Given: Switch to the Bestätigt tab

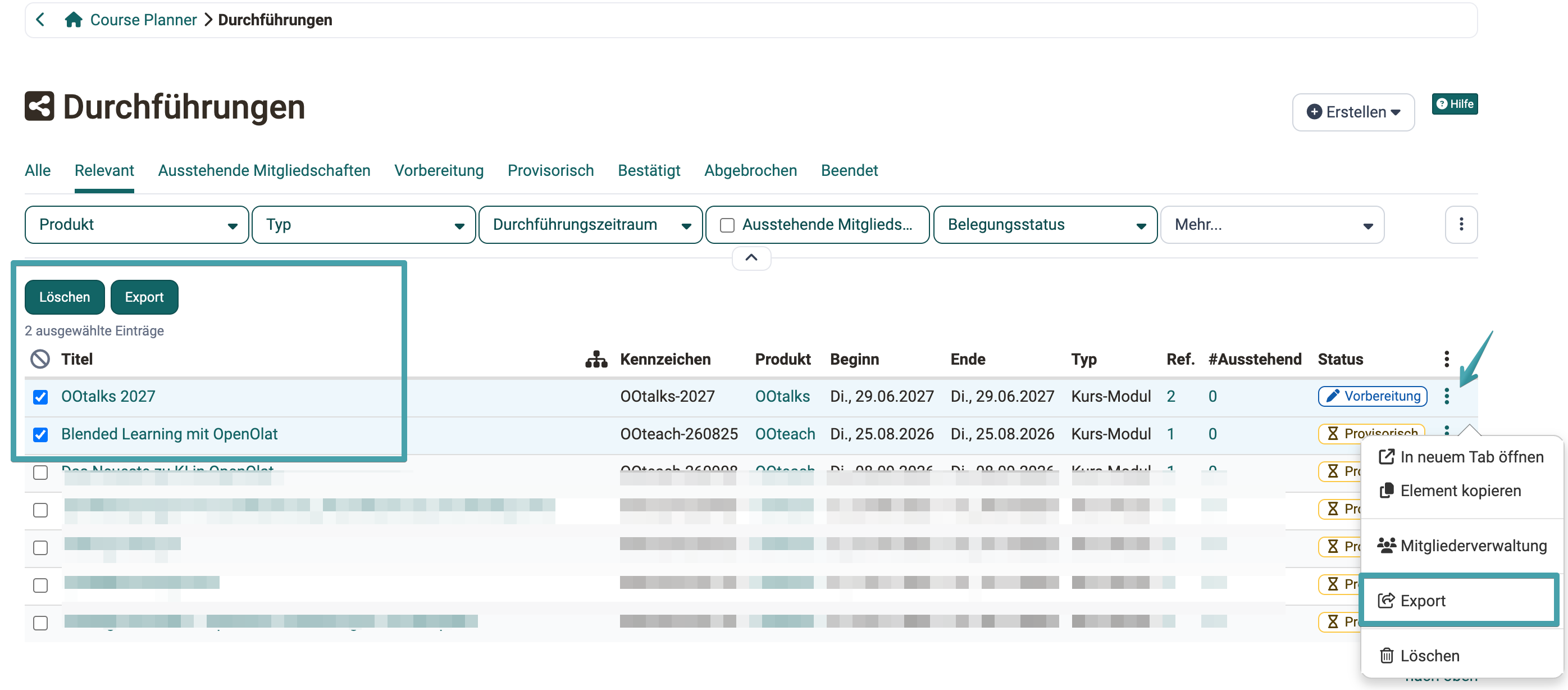Looking at the screenshot, I should pyautogui.click(x=649, y=170).
